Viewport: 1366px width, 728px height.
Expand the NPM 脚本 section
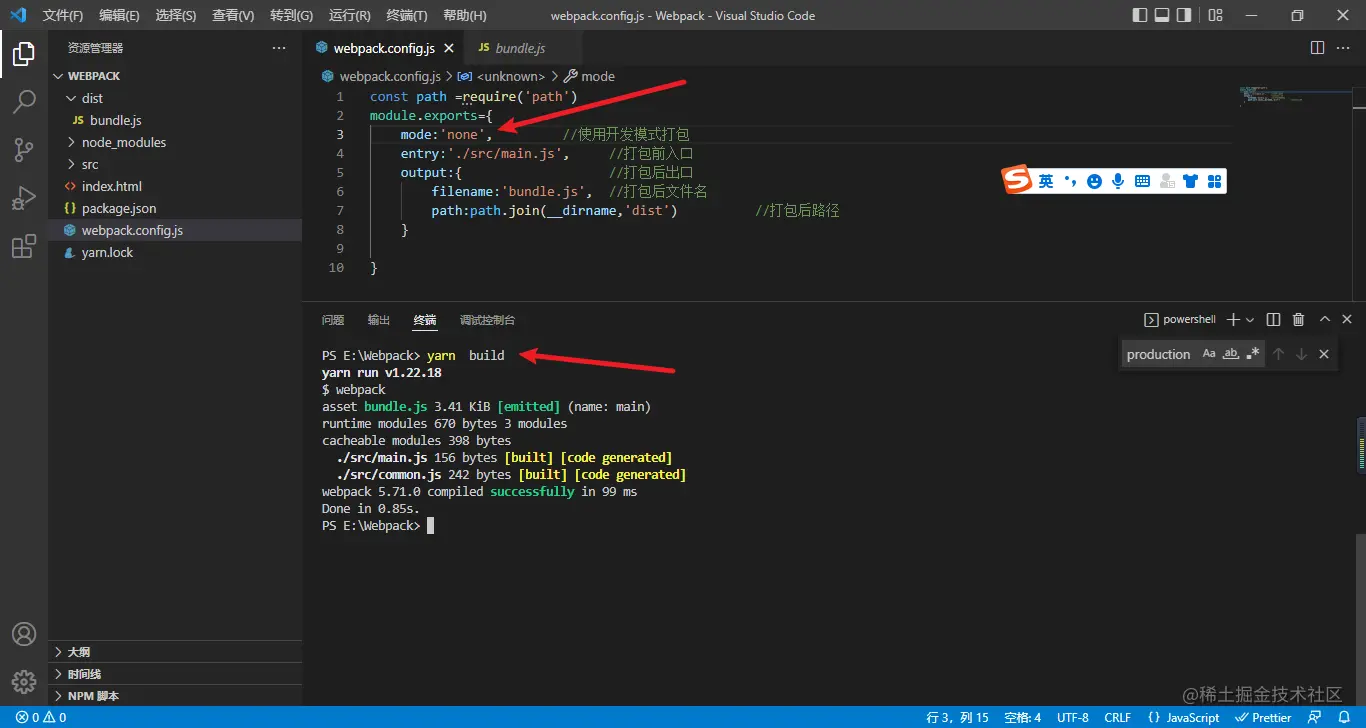tap(175, 696)
